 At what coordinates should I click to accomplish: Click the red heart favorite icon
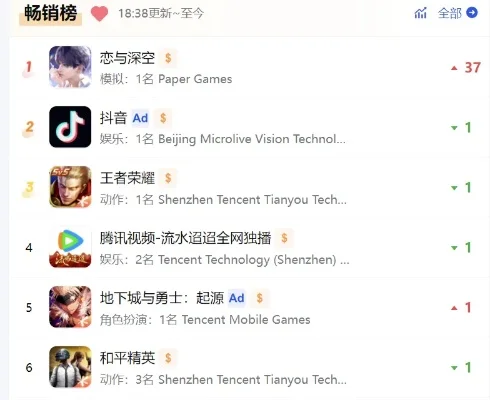[x=99, y=13]
